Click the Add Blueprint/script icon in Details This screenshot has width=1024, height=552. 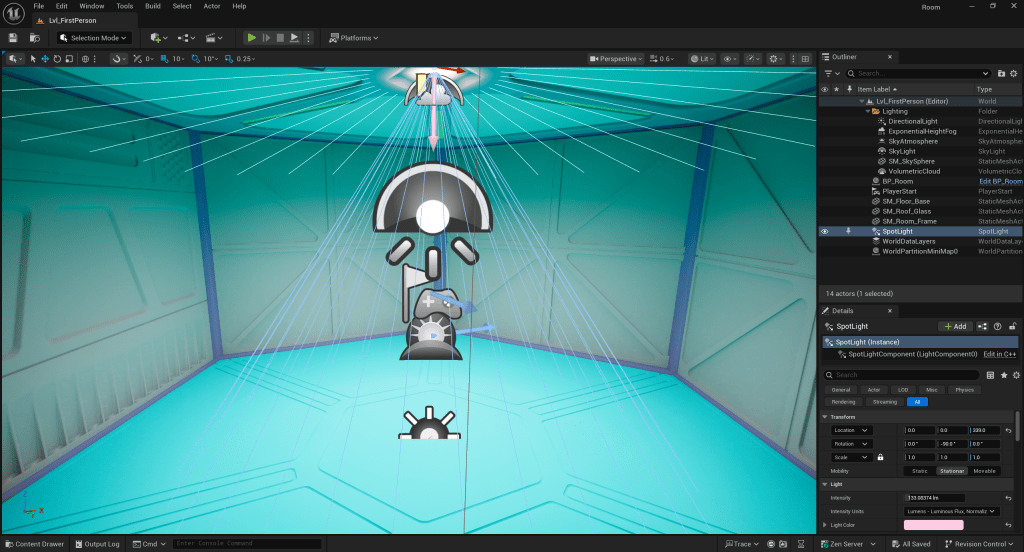[x=982, y=326]
